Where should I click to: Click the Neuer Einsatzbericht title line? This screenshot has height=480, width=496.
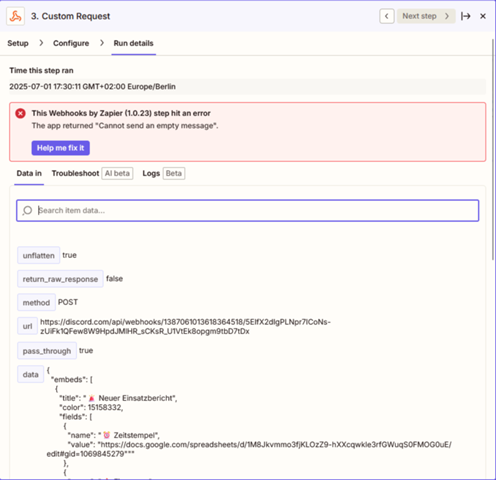(118, 398)
